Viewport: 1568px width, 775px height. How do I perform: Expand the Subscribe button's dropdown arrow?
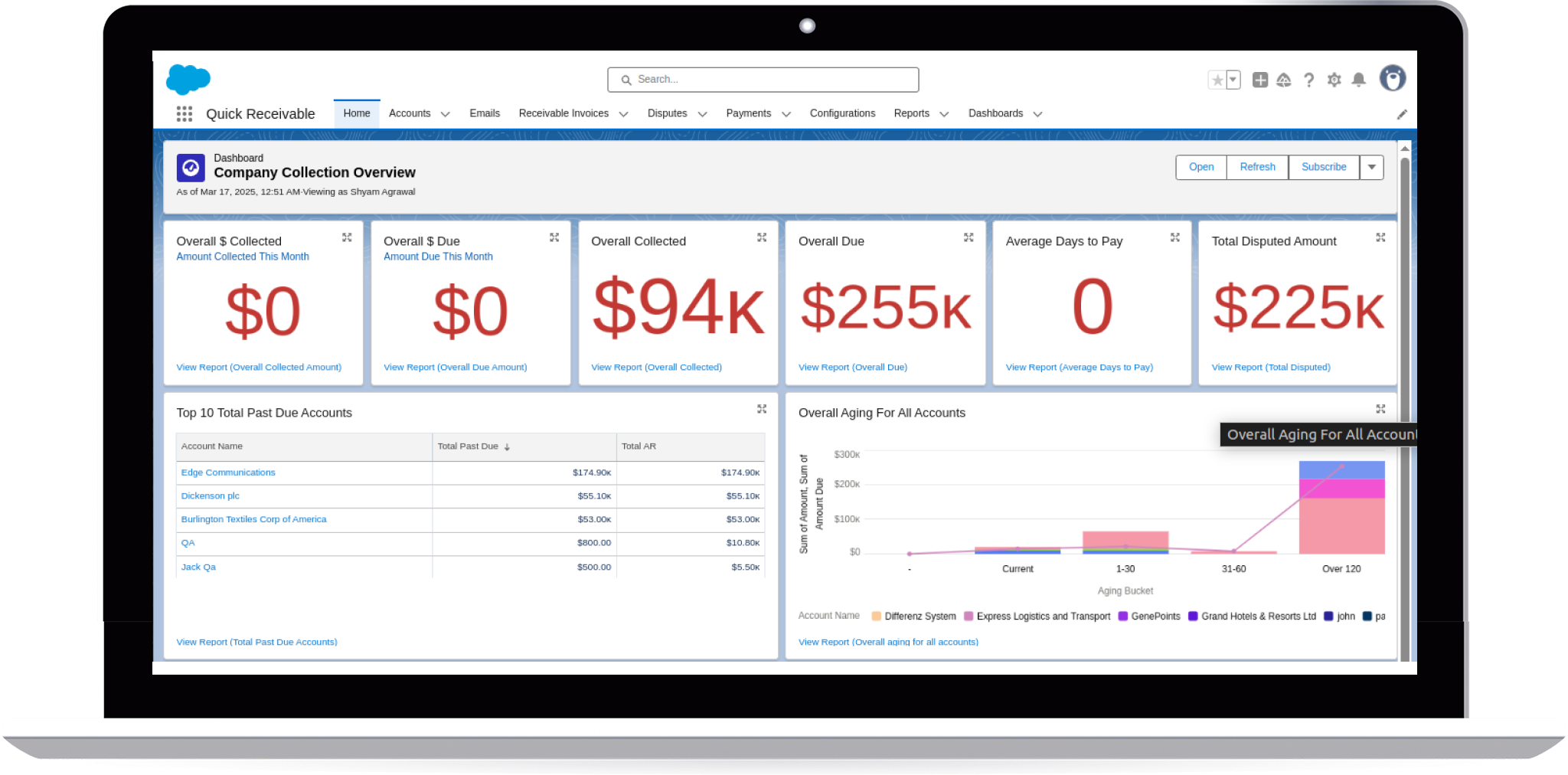point(1371,167)
